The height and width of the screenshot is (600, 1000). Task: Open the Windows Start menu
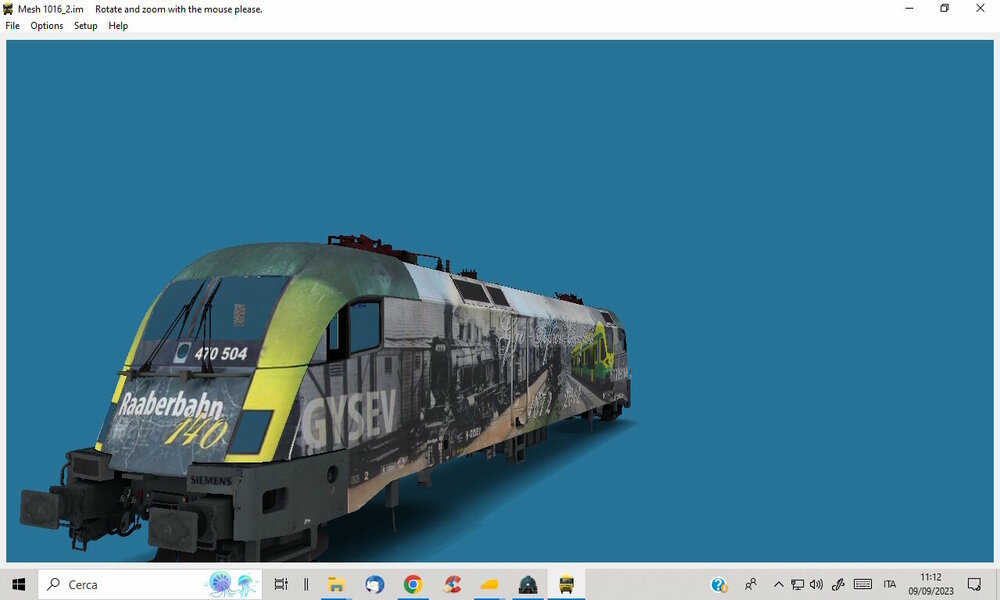[18, 584]
